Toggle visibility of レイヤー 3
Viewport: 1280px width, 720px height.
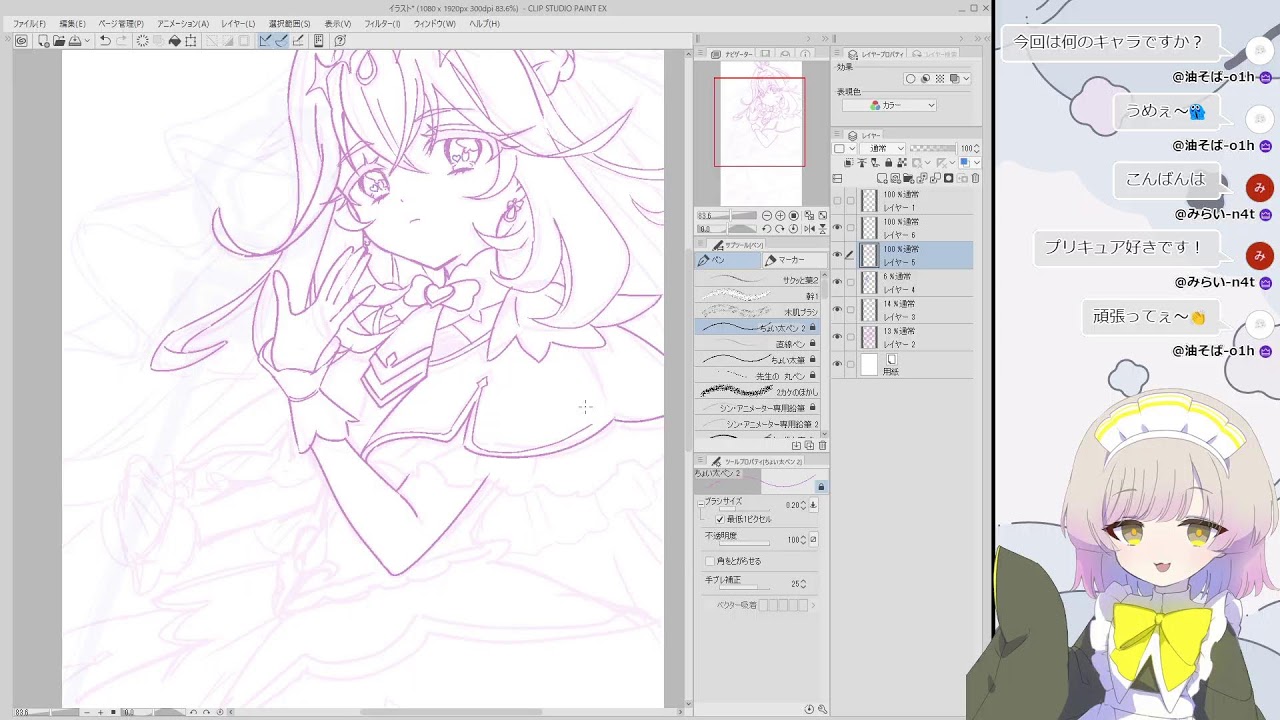coord(837,310)
